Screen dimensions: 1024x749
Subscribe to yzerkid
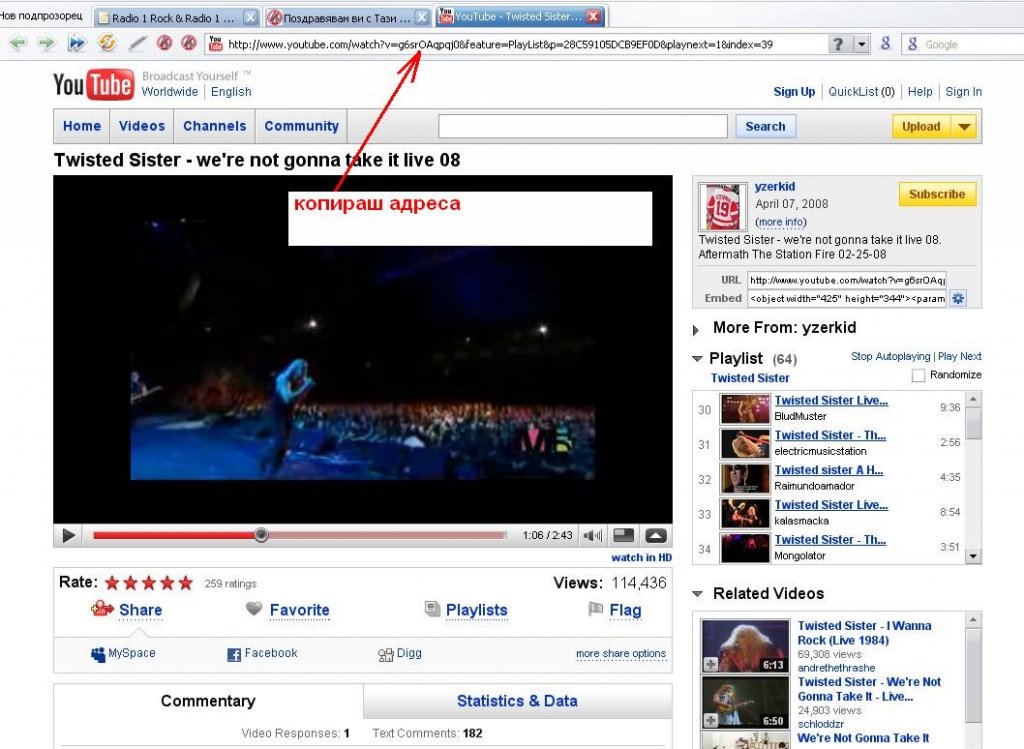937,194
